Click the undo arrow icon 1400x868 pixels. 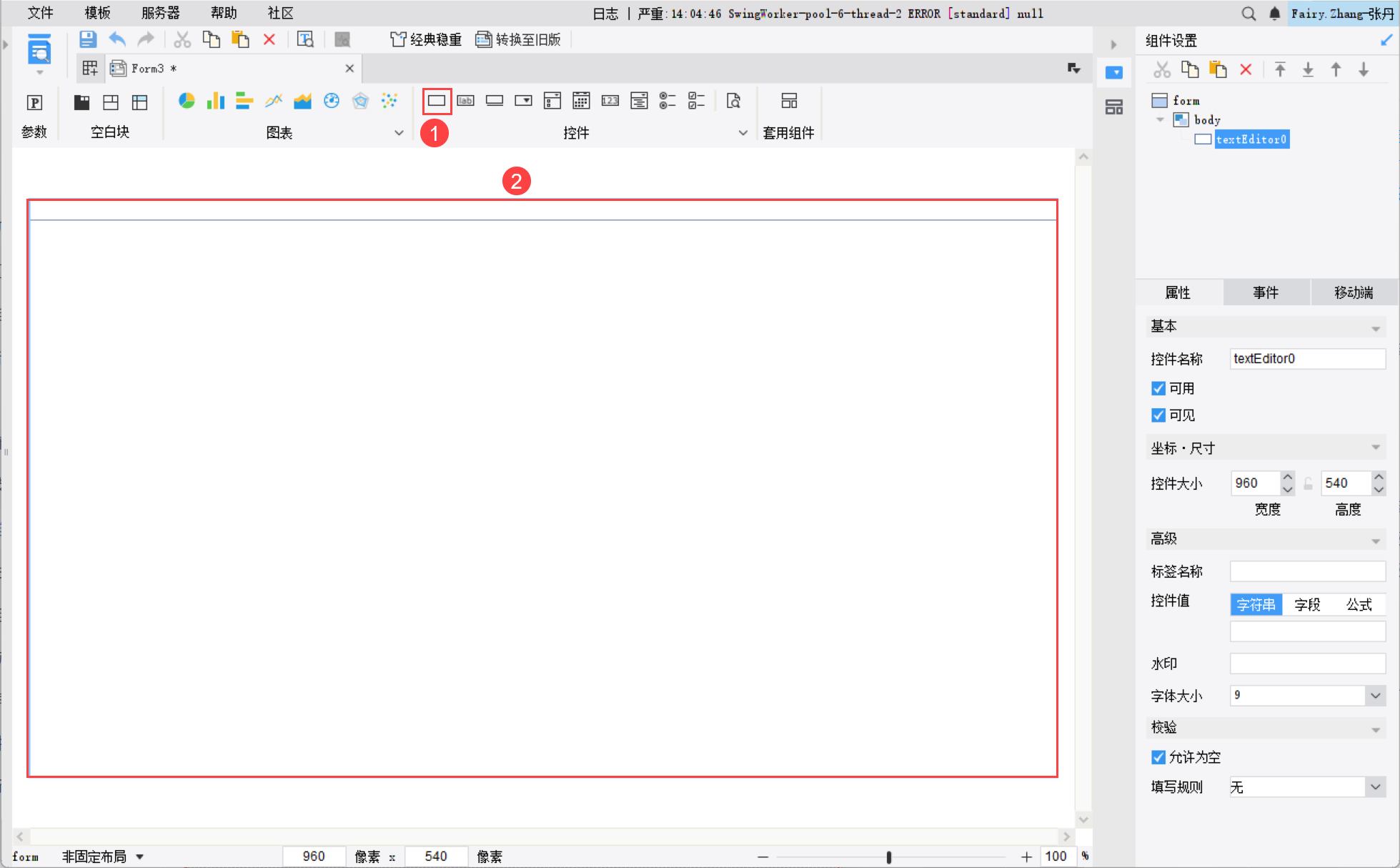point(117,39)
